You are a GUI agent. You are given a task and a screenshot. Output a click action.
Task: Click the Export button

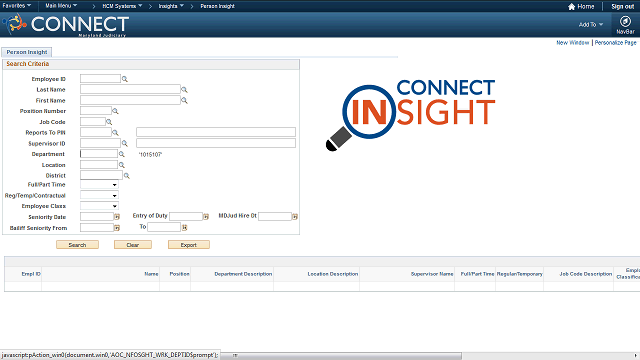pyautogui.click(x=189, y=245)
